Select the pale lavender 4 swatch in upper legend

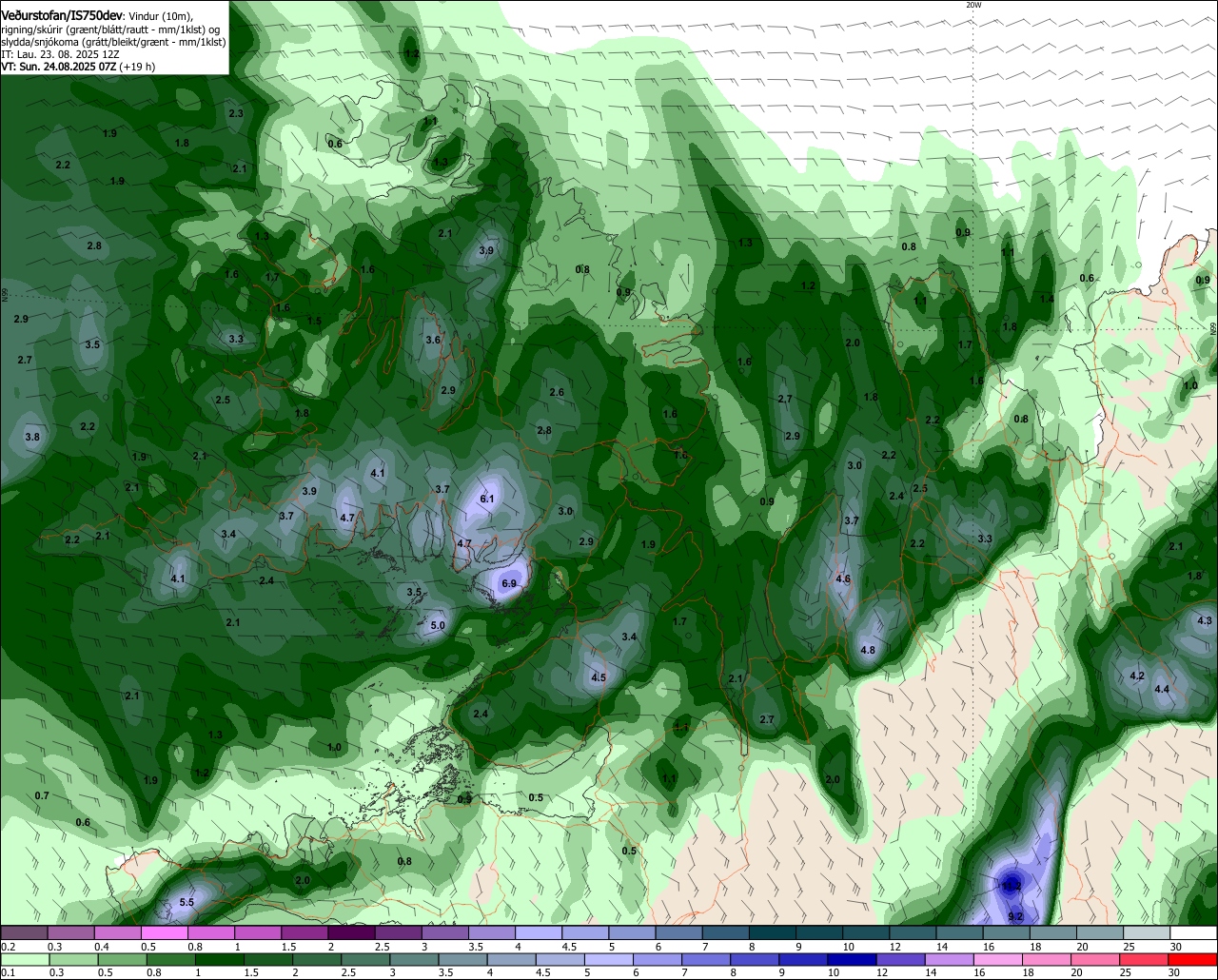tap(539, 932)
